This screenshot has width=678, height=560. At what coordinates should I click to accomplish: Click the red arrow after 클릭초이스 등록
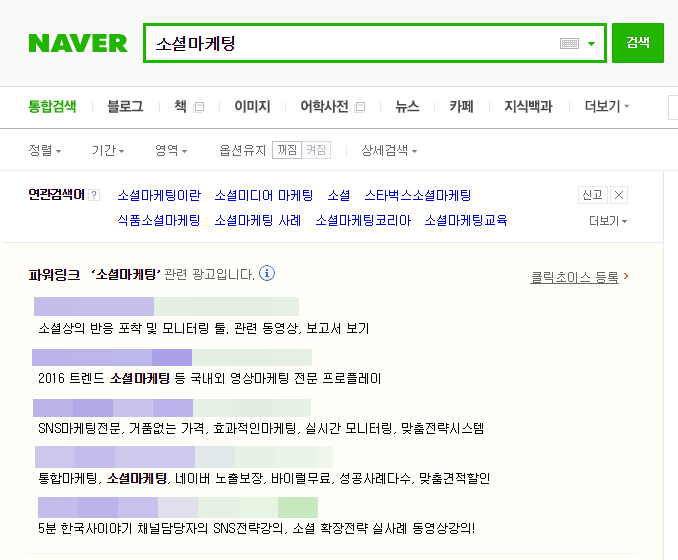point(626,276)
